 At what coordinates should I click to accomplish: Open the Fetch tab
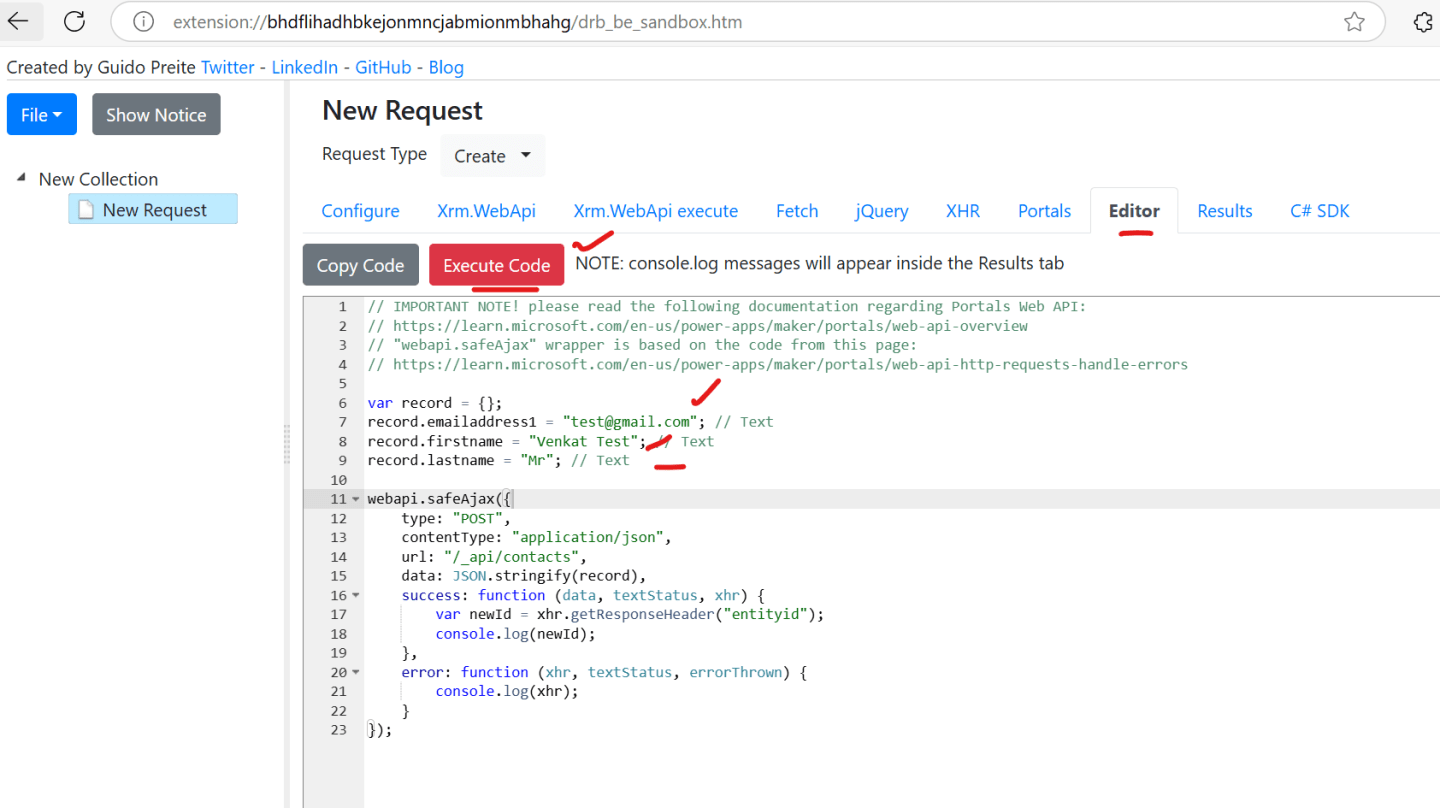coord(796,211)
